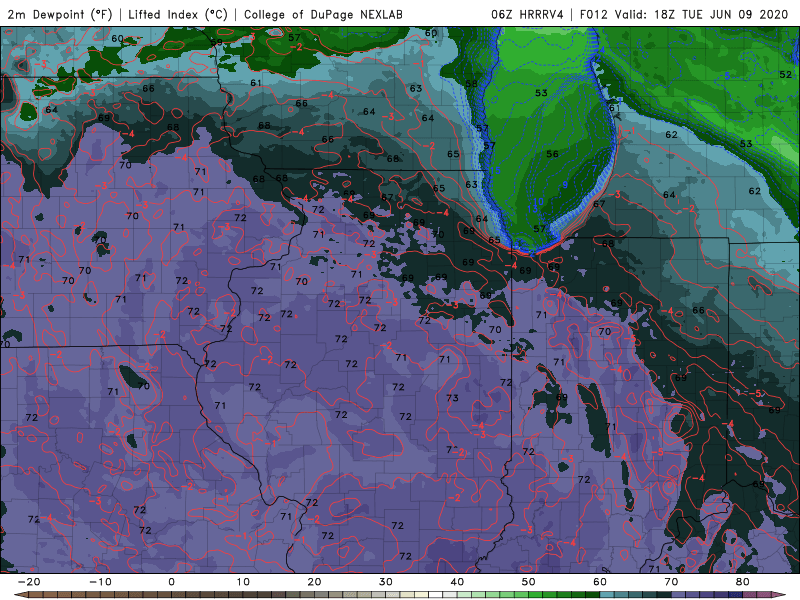Click the 70 label on the color scale
Screen dimensions: 800x600
tap(671, 582)
